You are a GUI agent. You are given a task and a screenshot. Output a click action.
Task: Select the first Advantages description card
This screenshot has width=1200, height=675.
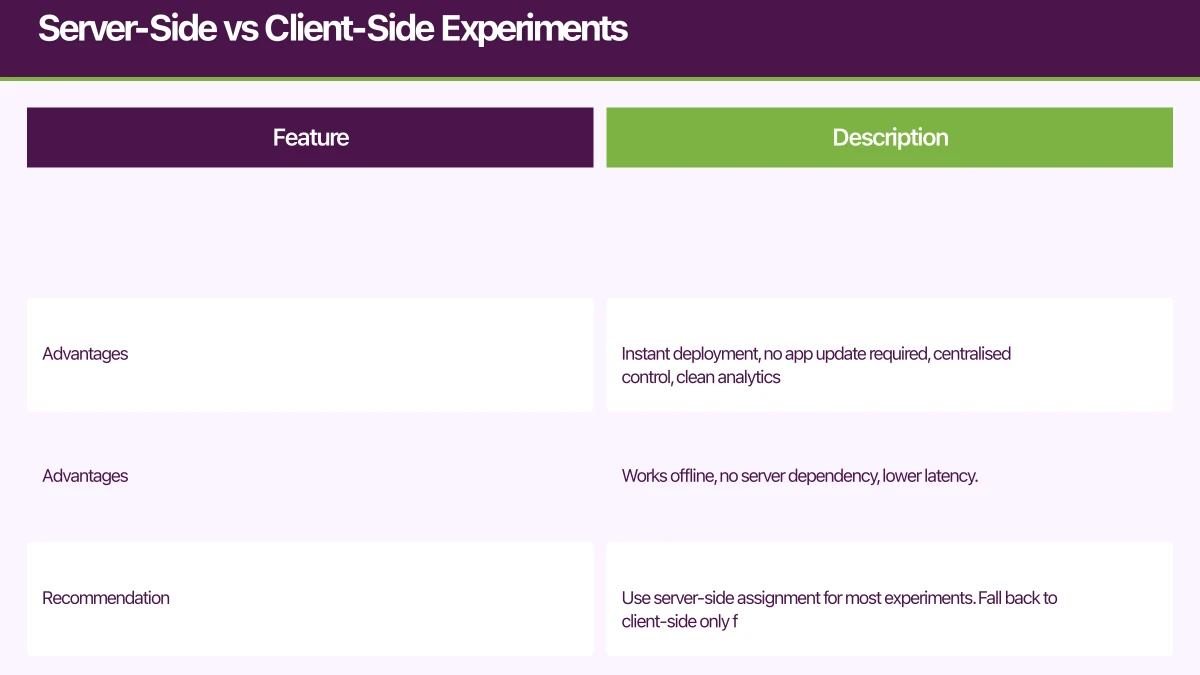(889, 354)
